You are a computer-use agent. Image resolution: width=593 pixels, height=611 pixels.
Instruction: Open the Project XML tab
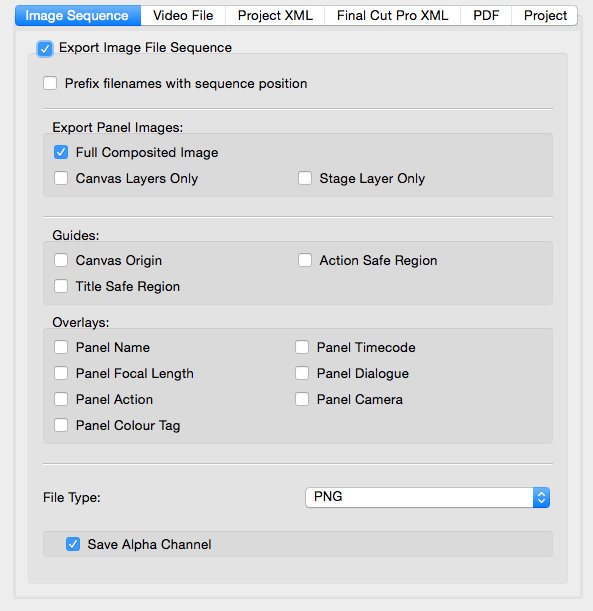click(x=275, y=16)
